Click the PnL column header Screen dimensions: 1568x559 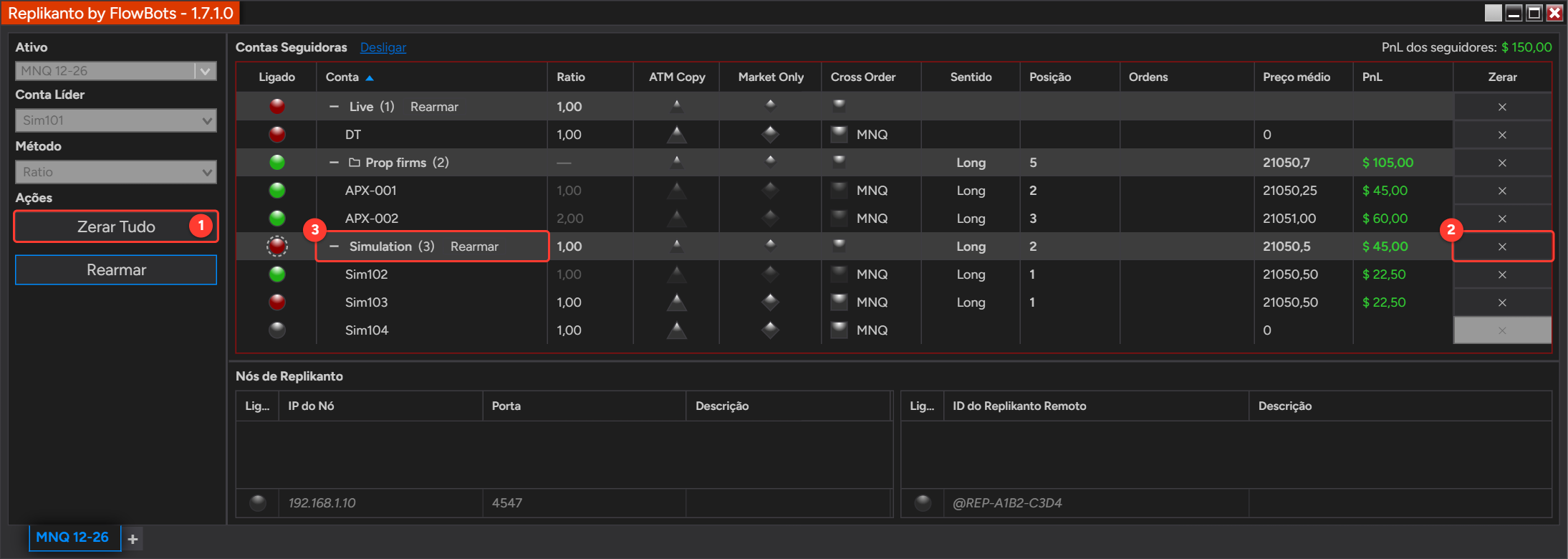[1403, 77]
